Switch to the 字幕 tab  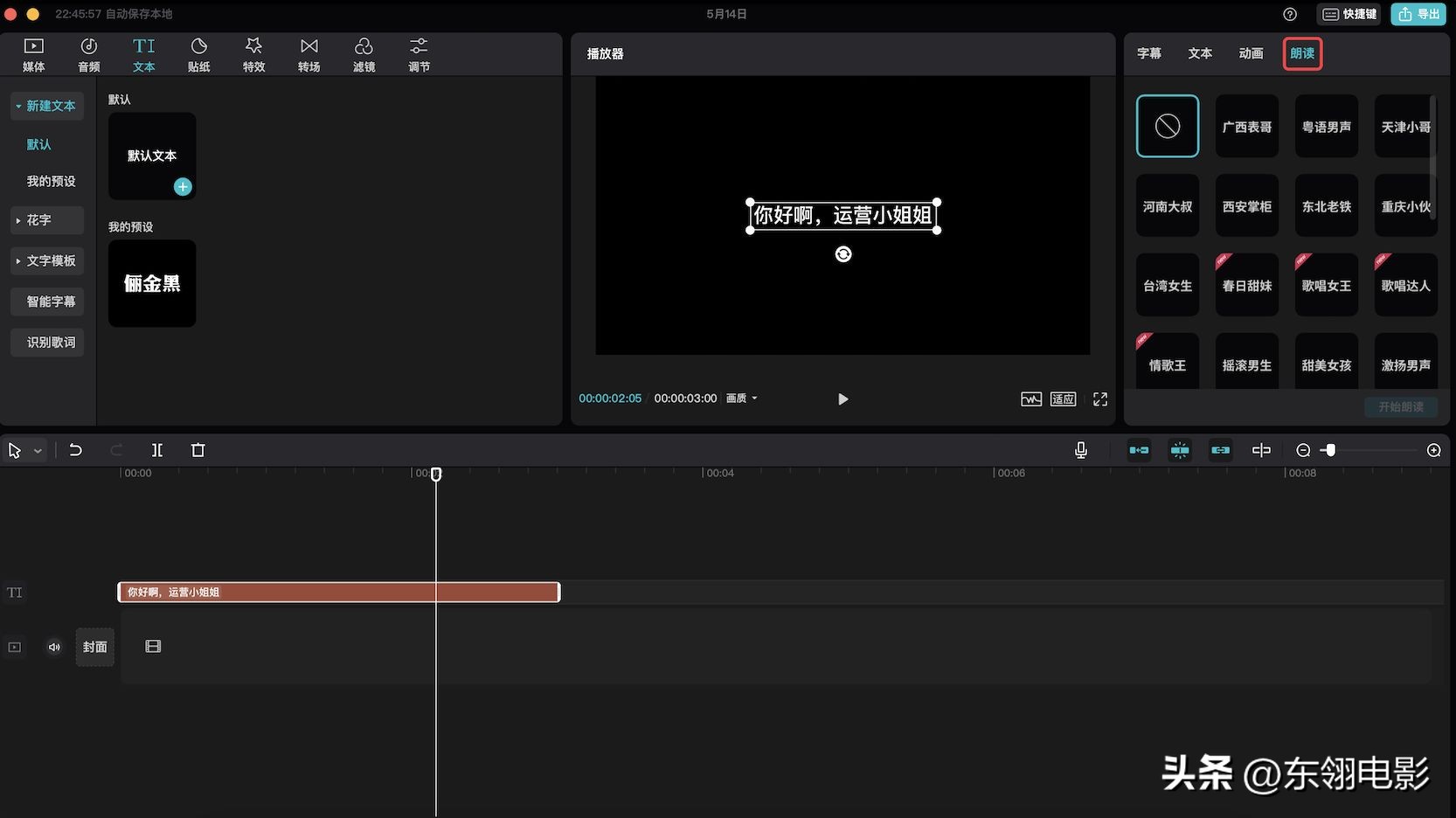tap(1149, 54)
